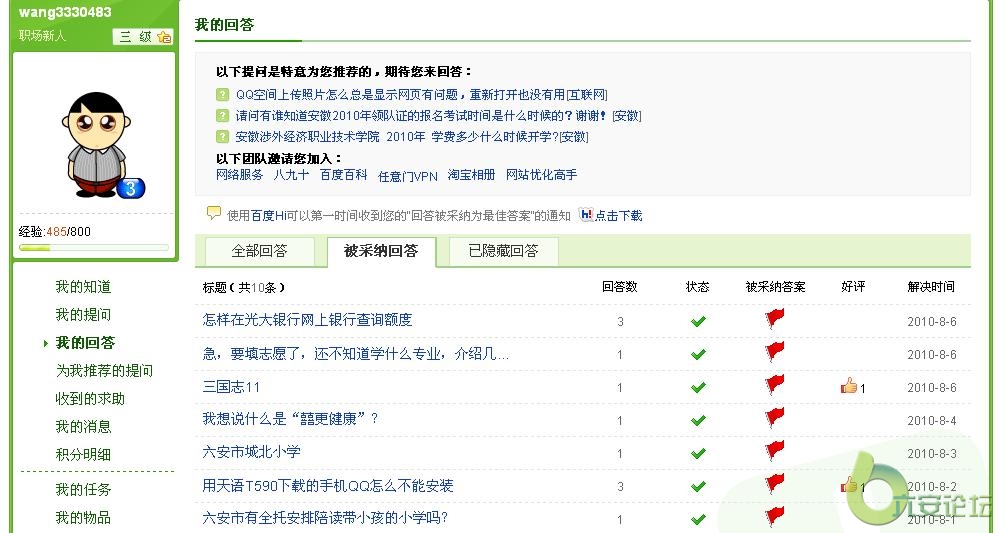Click red flag in 天语T590 row
This screenshot has width=999, height=533.
pos(775,483)
